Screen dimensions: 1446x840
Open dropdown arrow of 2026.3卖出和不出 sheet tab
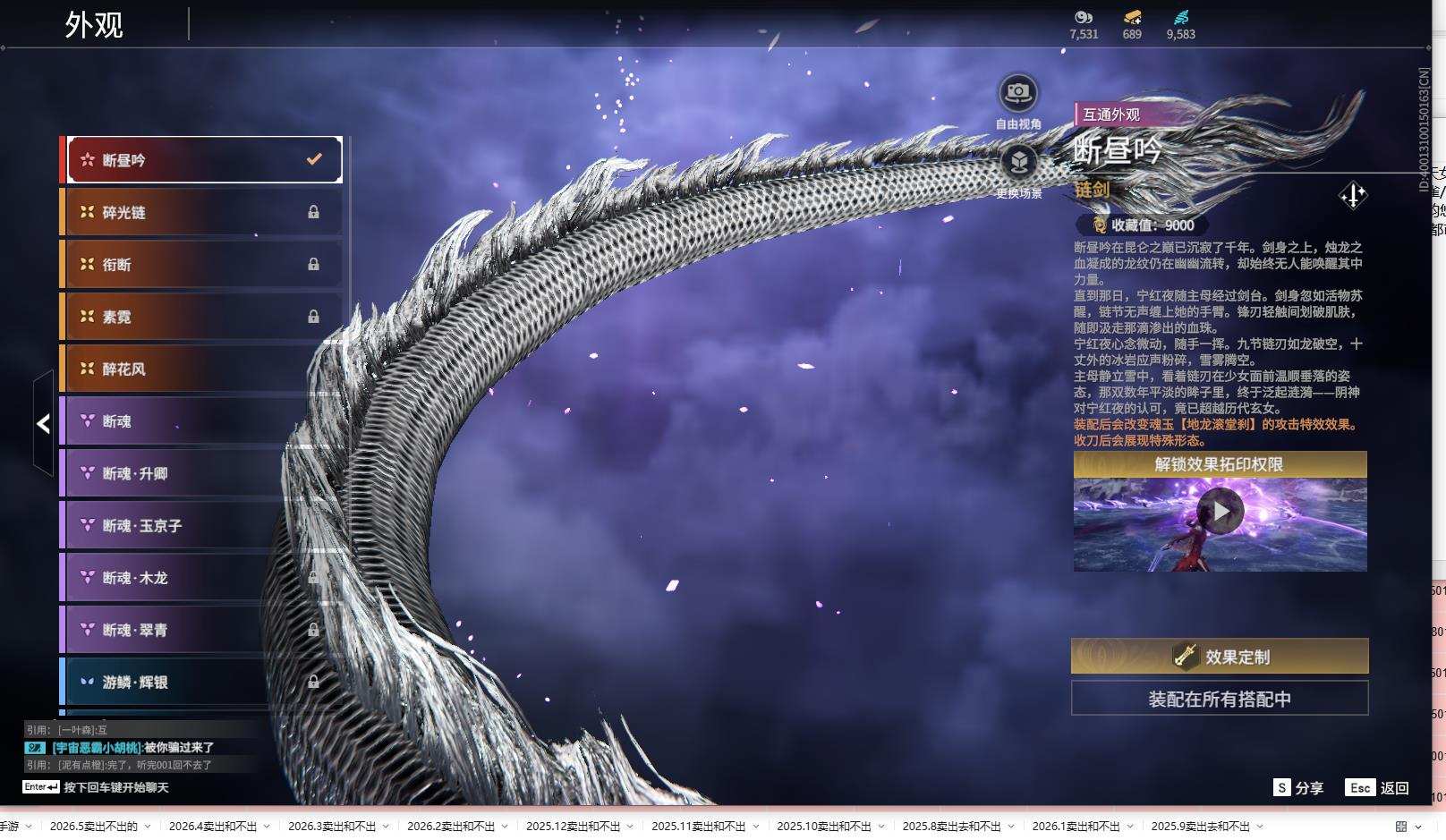(x=386, y=827)
